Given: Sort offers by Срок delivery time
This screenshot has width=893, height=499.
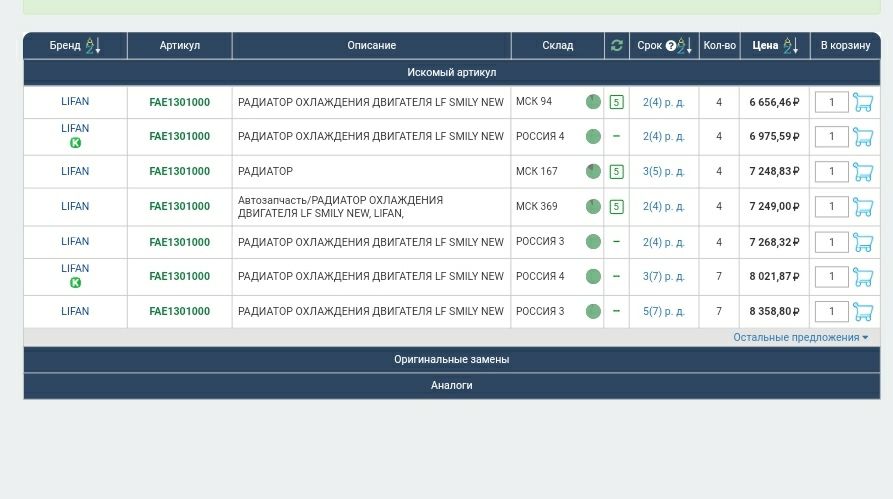Looking at the screenshot, I should [685, 46].
